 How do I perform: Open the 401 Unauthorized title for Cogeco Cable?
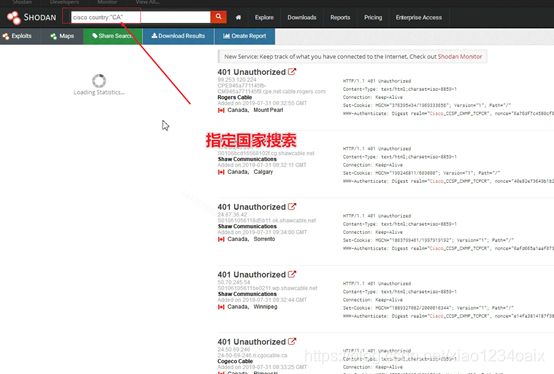pyautogui.click(x=252, y=342)
